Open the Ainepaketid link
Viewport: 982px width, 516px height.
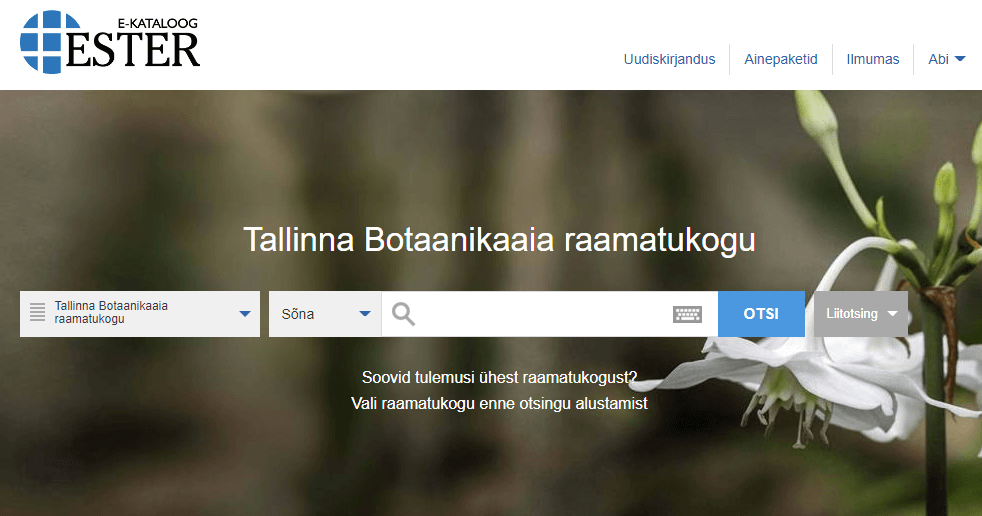point(780,59)
